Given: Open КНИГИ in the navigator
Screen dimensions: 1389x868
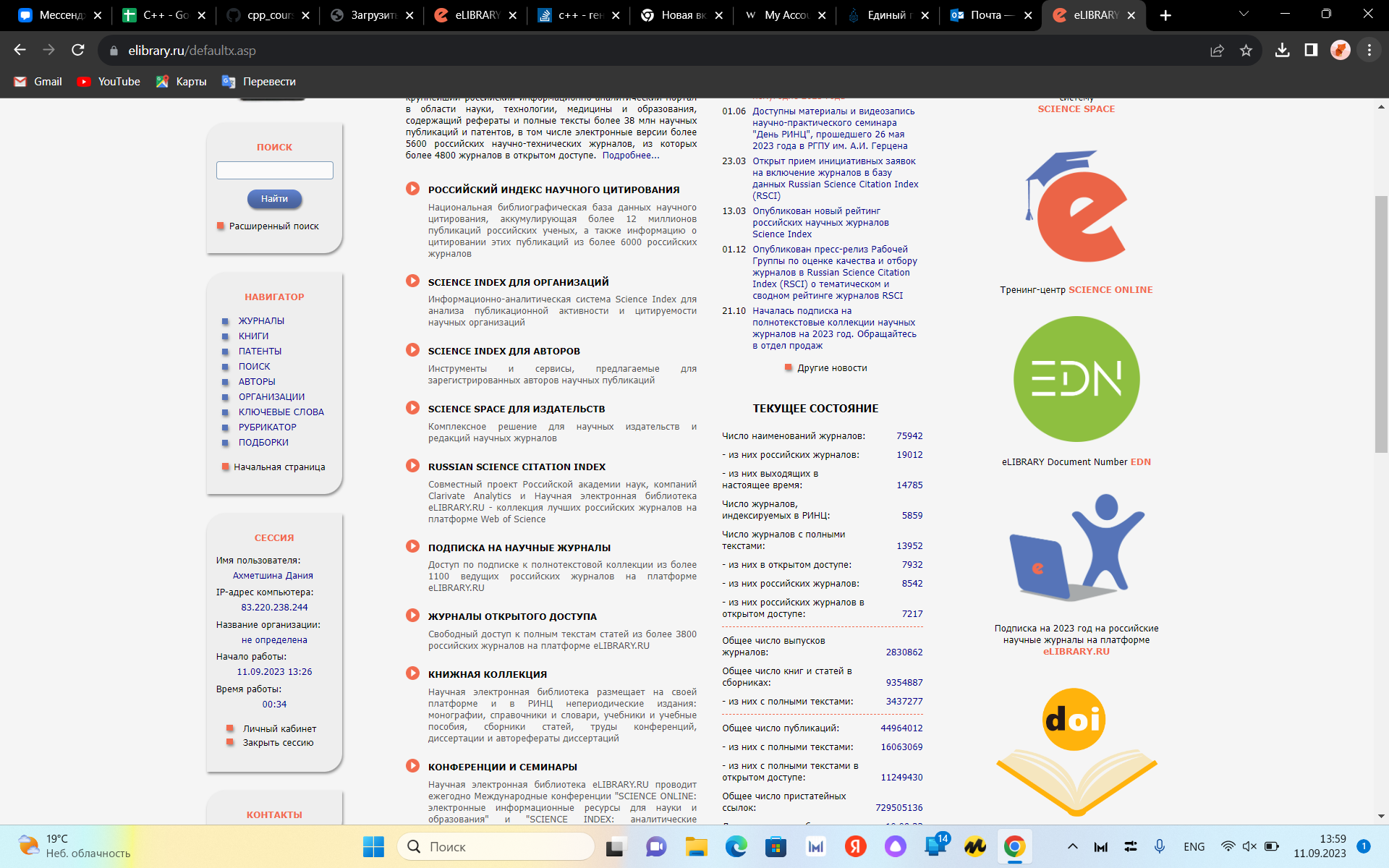Looking at the screenshot, I should tap(253, 336).
